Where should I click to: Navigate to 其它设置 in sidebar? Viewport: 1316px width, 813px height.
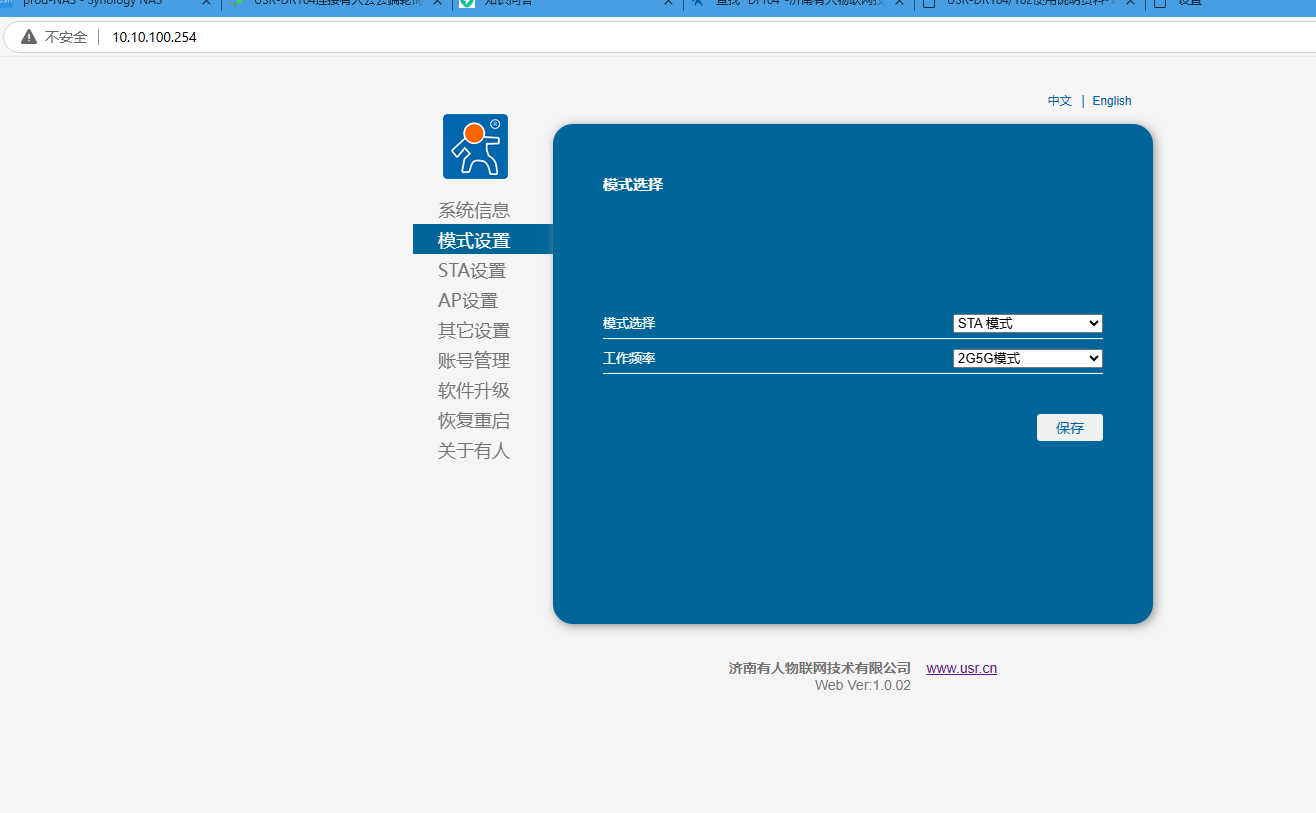coord(474,330)
